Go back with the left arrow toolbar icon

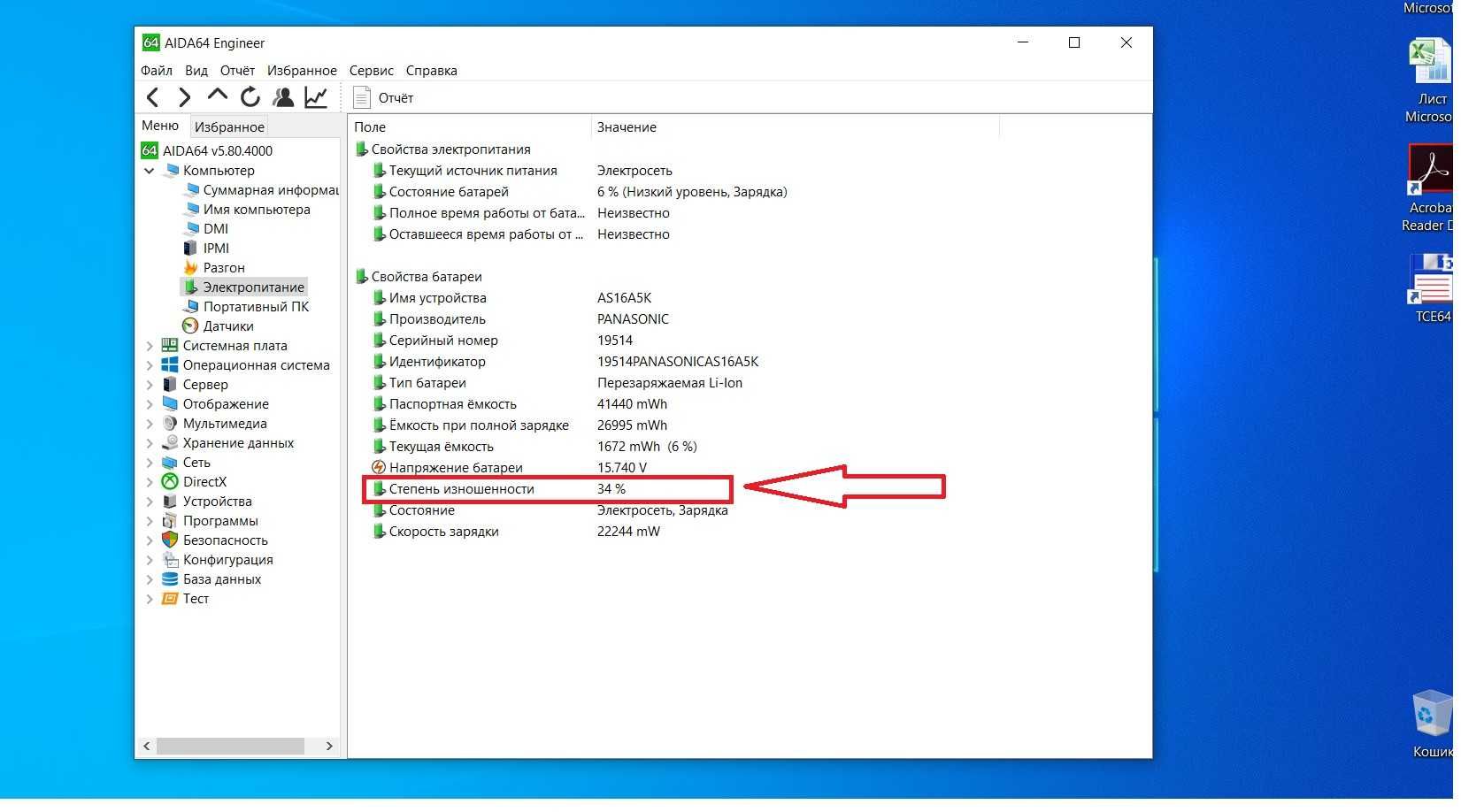click(153, 97)
